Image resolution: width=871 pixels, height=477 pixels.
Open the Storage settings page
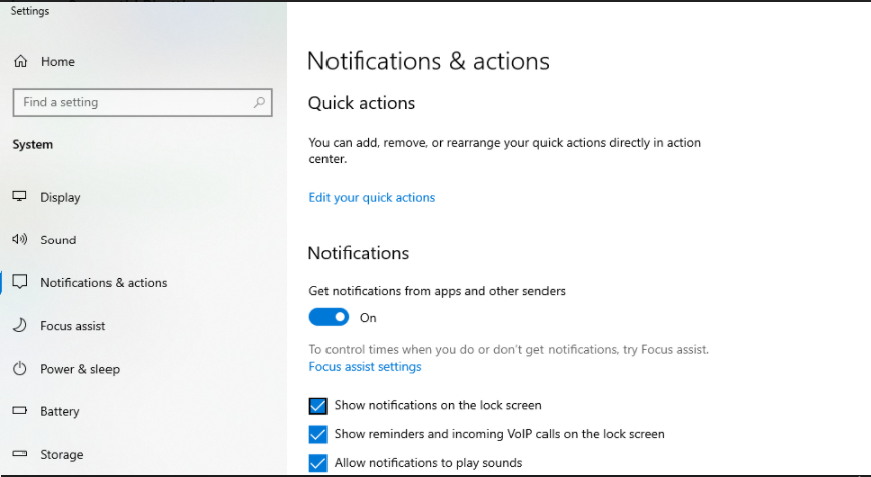click(62, 455)
